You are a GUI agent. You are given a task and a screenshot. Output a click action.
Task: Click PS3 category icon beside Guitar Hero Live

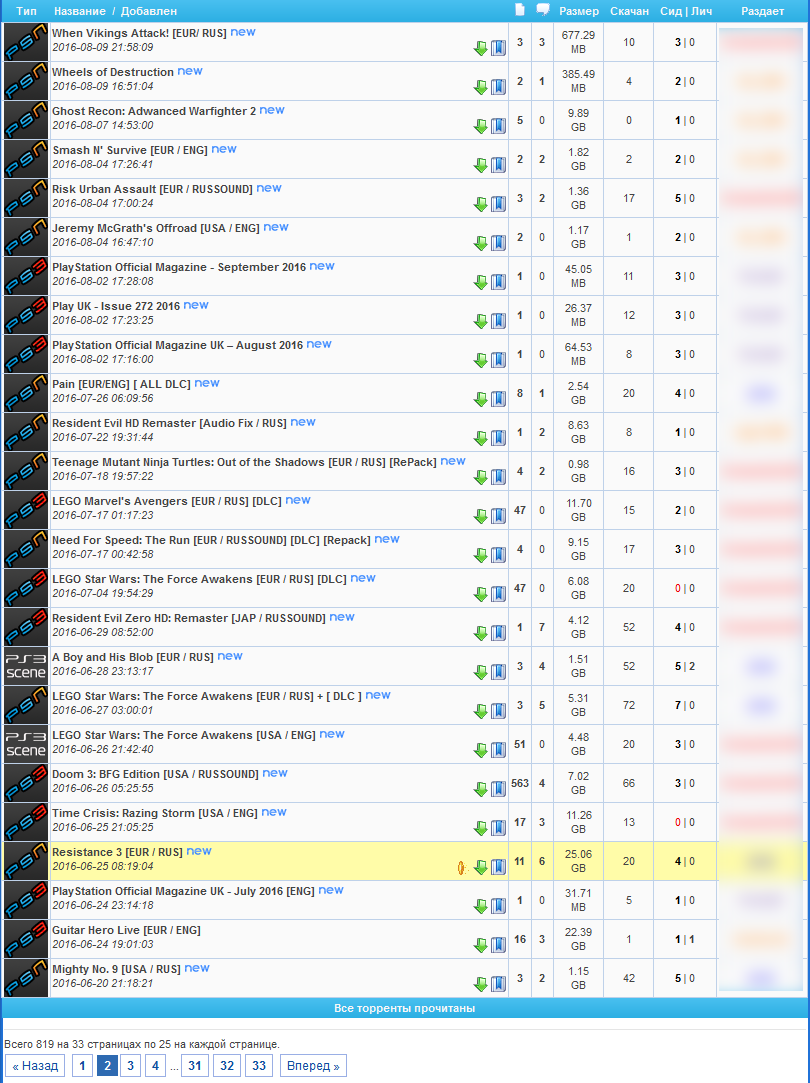26,939
